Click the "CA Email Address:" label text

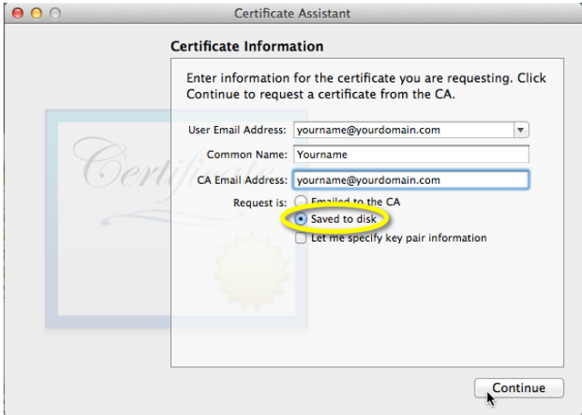click(x=242, y=180)
